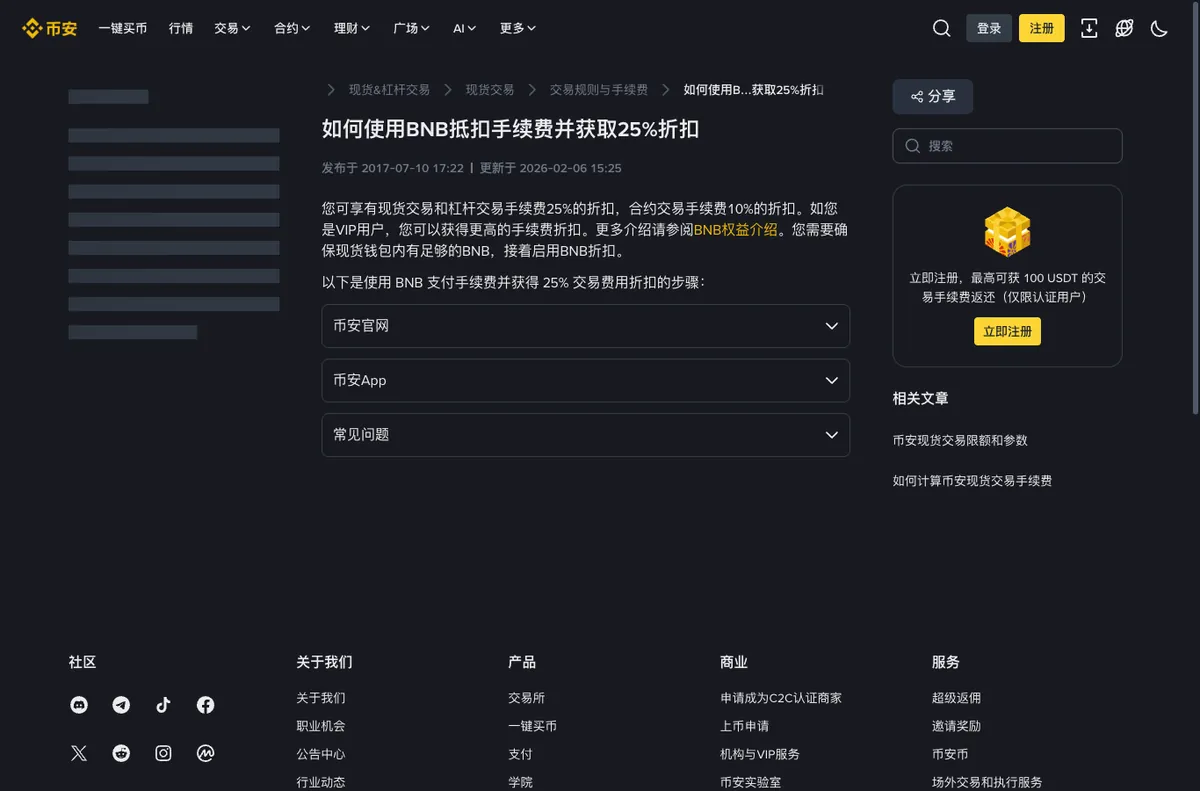Viewport: 1200px width, 791px height.
Task: Open the 合约 dropdown menu
Action: click(x=292, y=28)
